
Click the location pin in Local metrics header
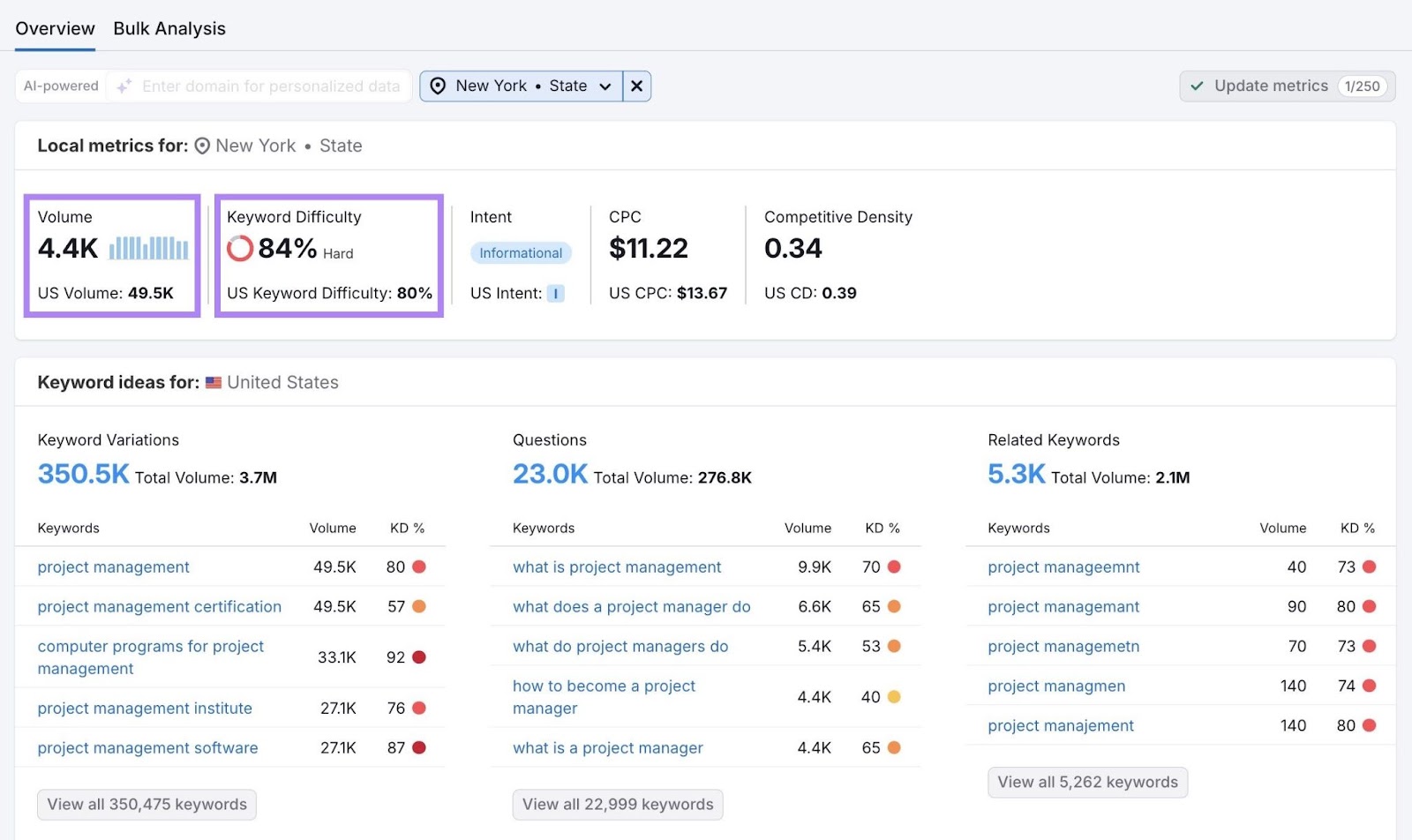pyautogui.click(x=202, y=146)
